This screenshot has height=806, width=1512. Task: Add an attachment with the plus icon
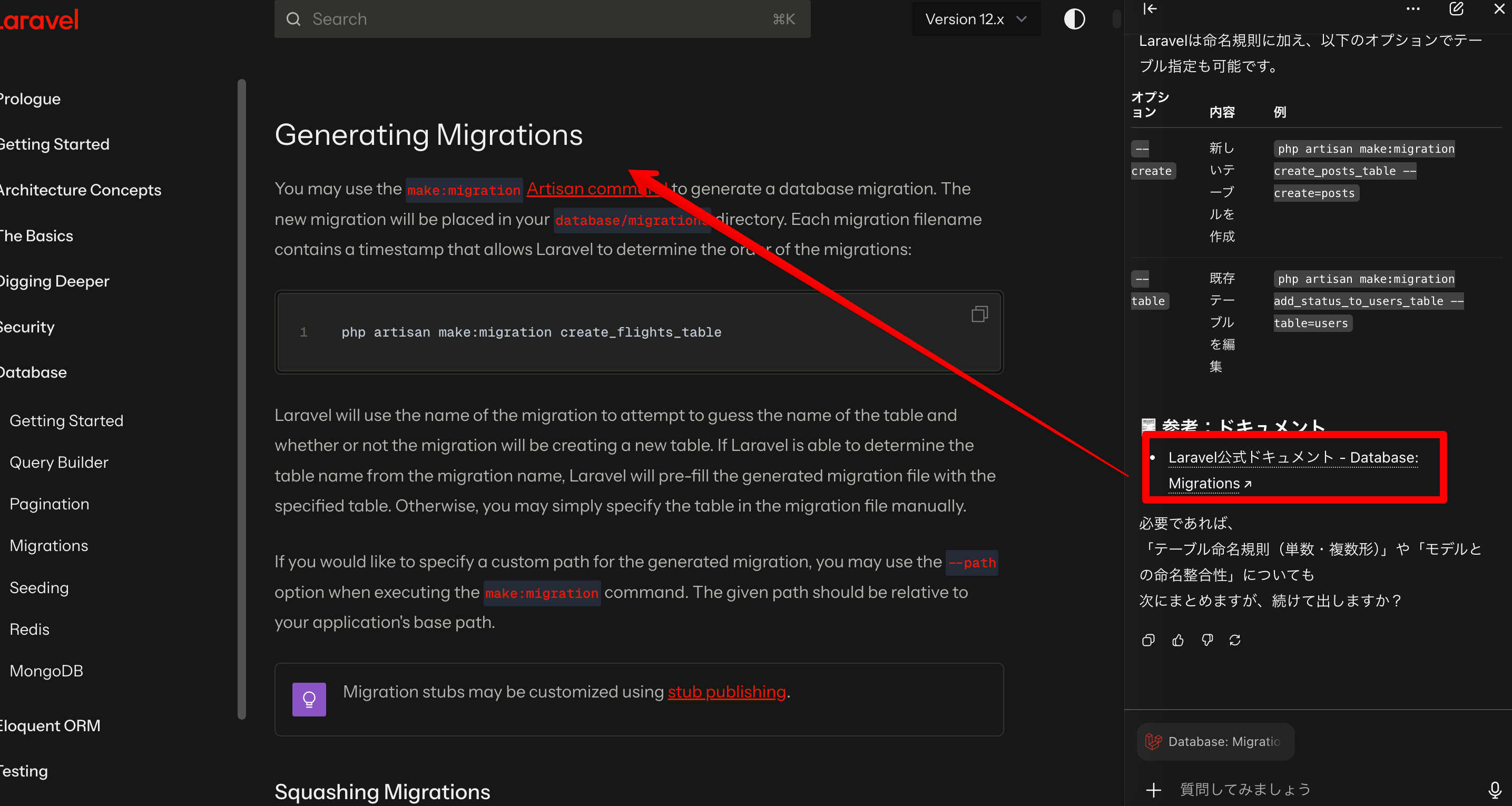click(1154, 789)
